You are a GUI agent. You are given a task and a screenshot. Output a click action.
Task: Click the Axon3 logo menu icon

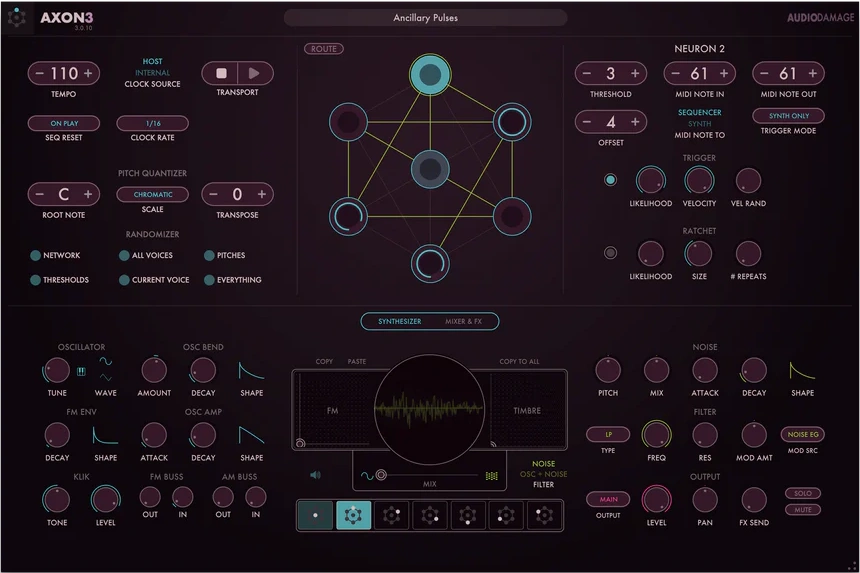[x=17, y=18]
